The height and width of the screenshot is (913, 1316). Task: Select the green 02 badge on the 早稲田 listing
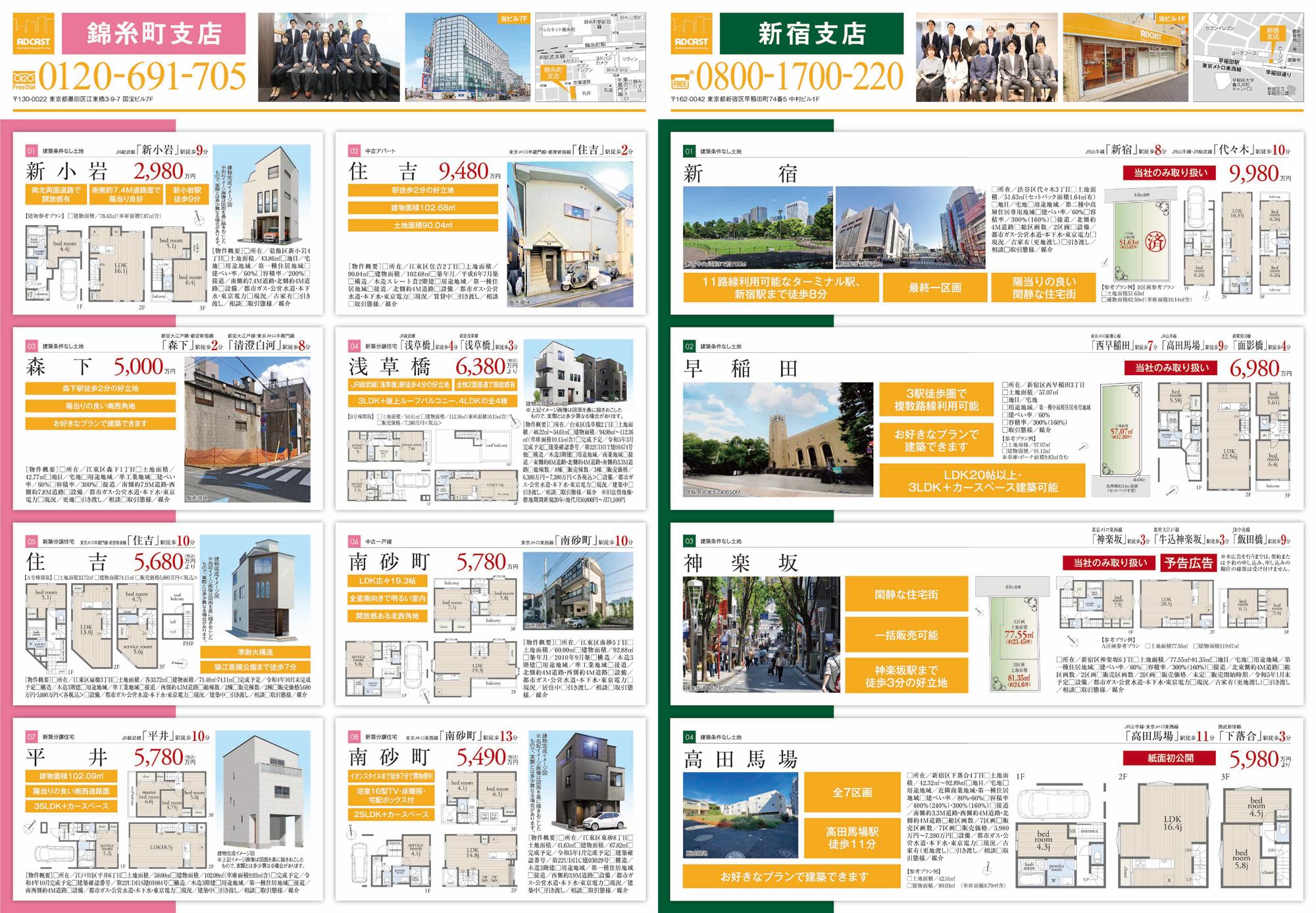click(689, 346)
